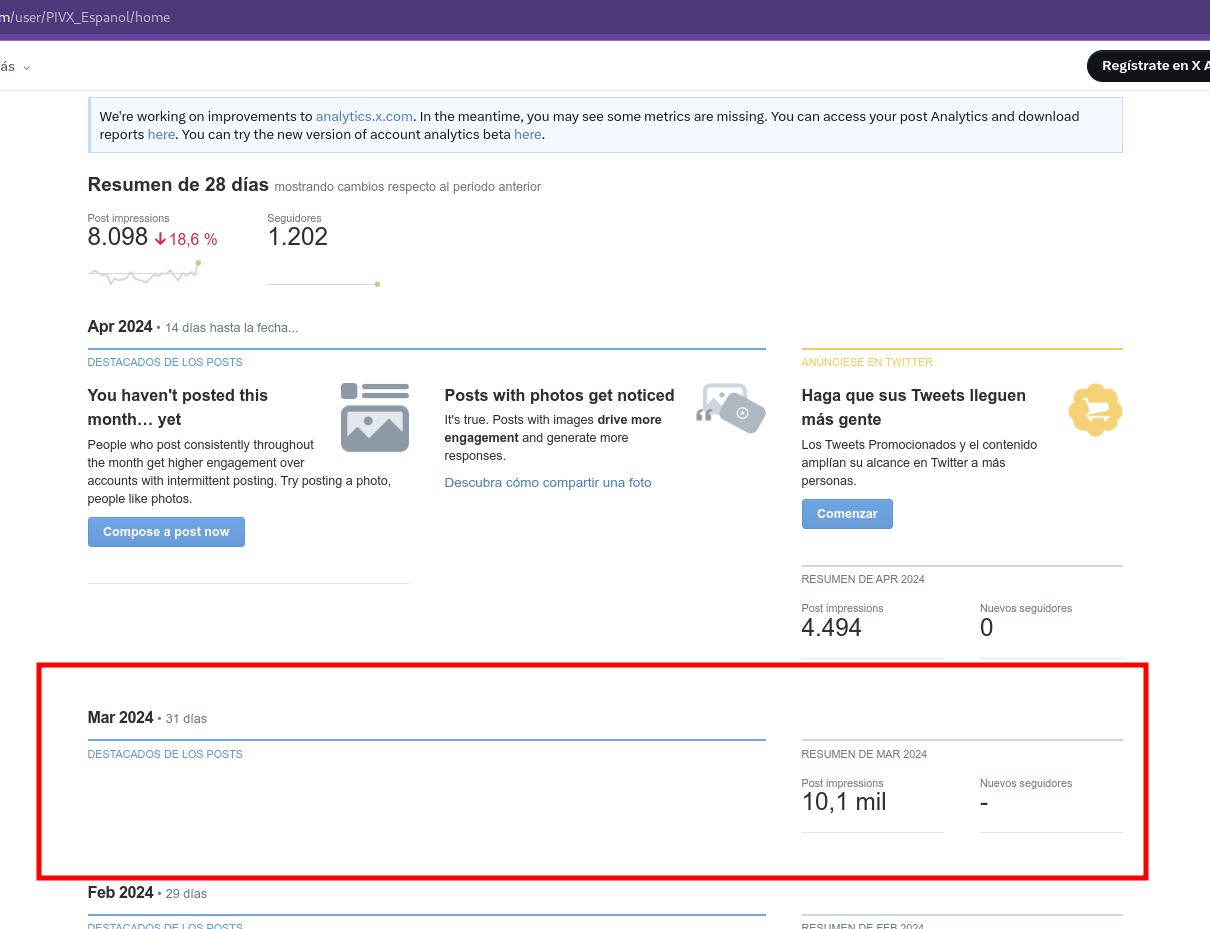1210x929 pixels.
Task: Click the You haven't posted this month heading
Action: click(x=178, y=407)
